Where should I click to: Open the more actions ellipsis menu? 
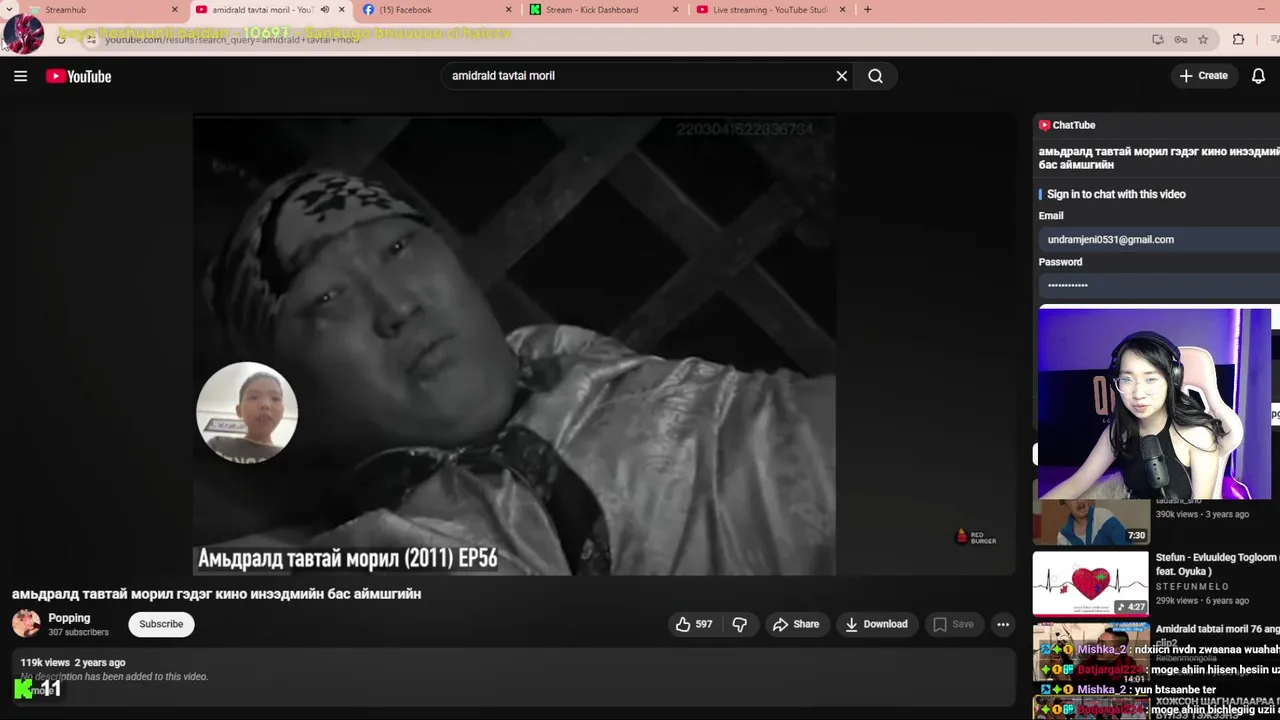1003,624
